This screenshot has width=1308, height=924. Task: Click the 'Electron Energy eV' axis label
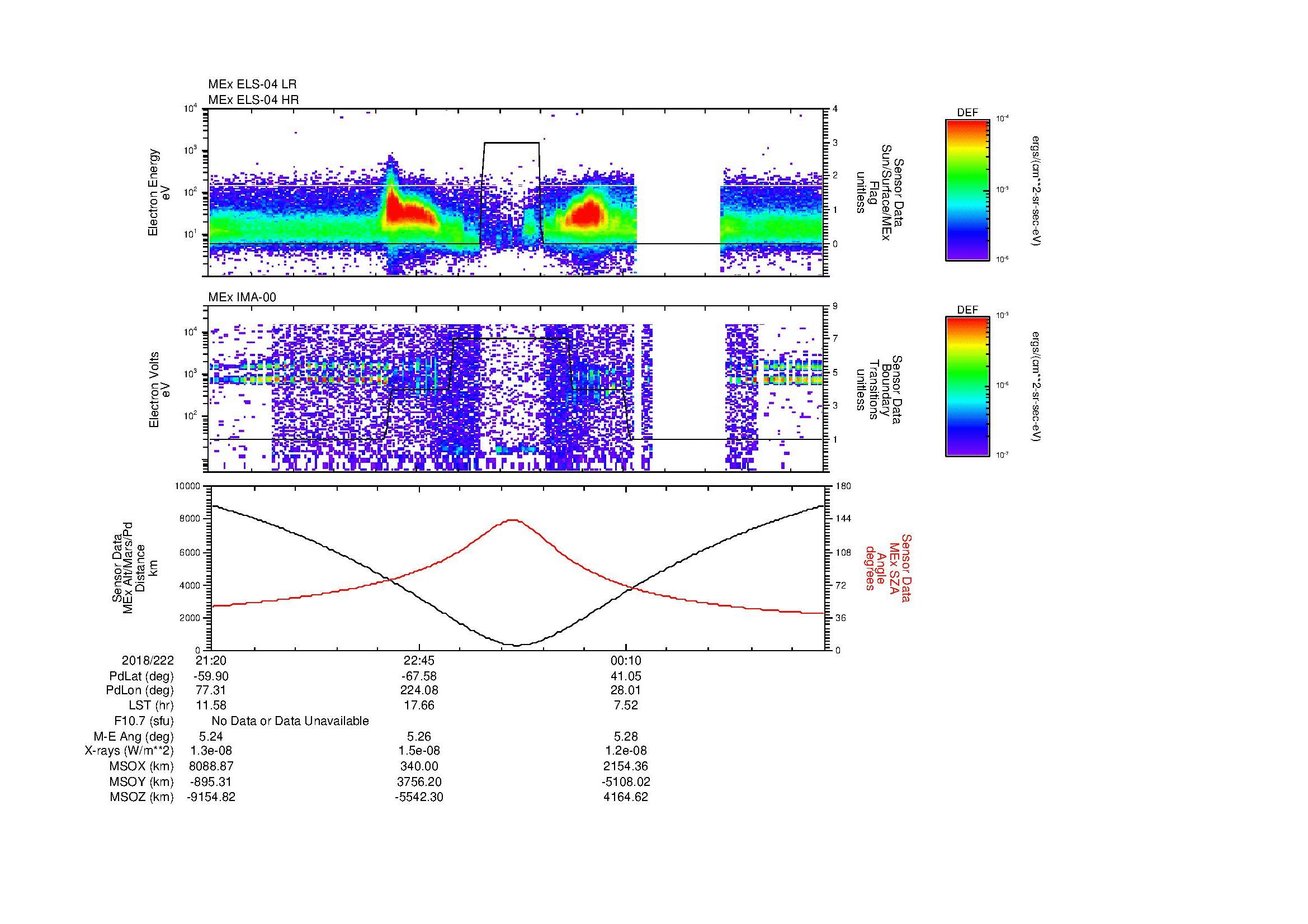click(159, 192)
